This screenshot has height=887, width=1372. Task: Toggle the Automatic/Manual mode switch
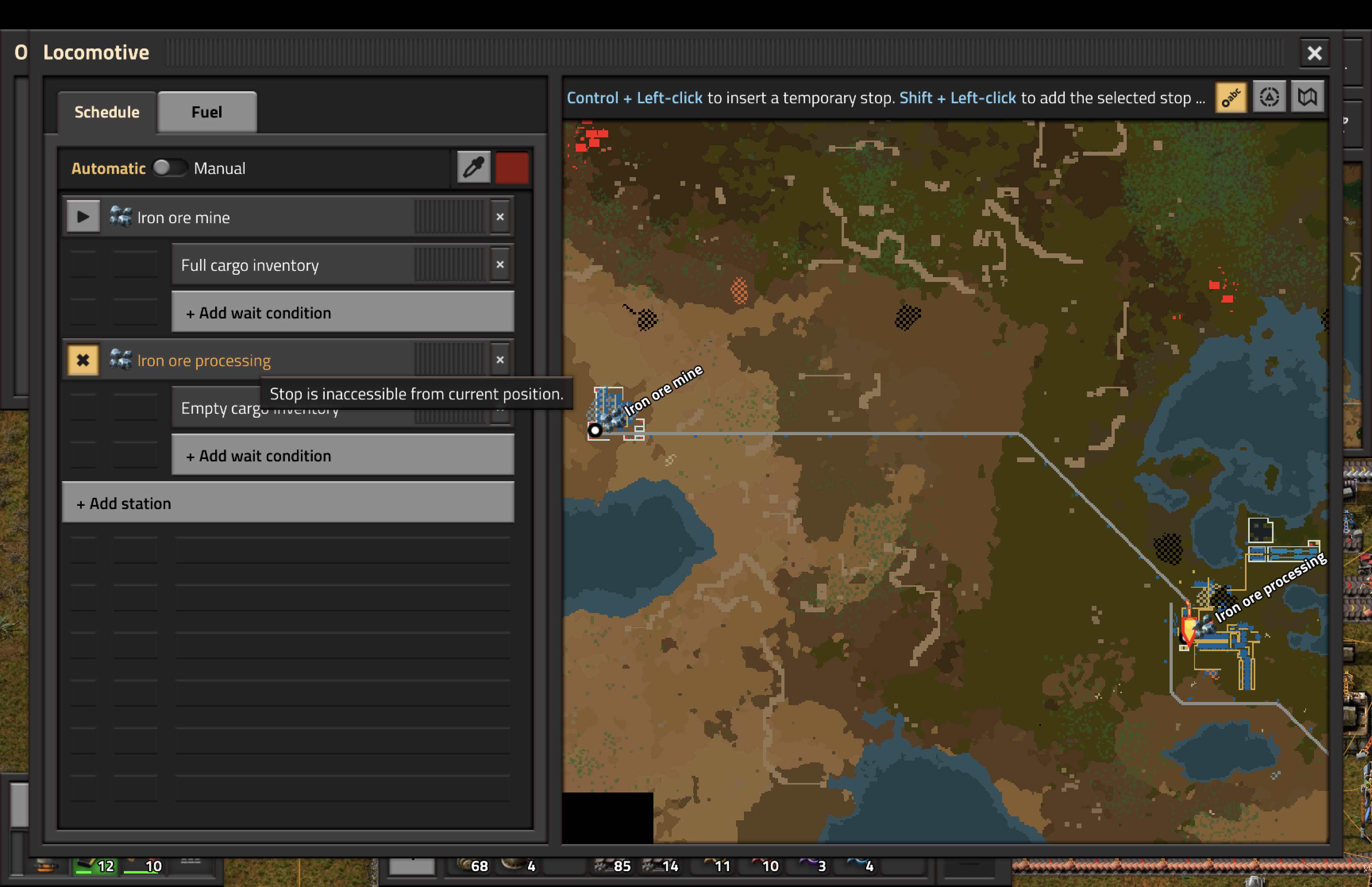pos(170,168)
